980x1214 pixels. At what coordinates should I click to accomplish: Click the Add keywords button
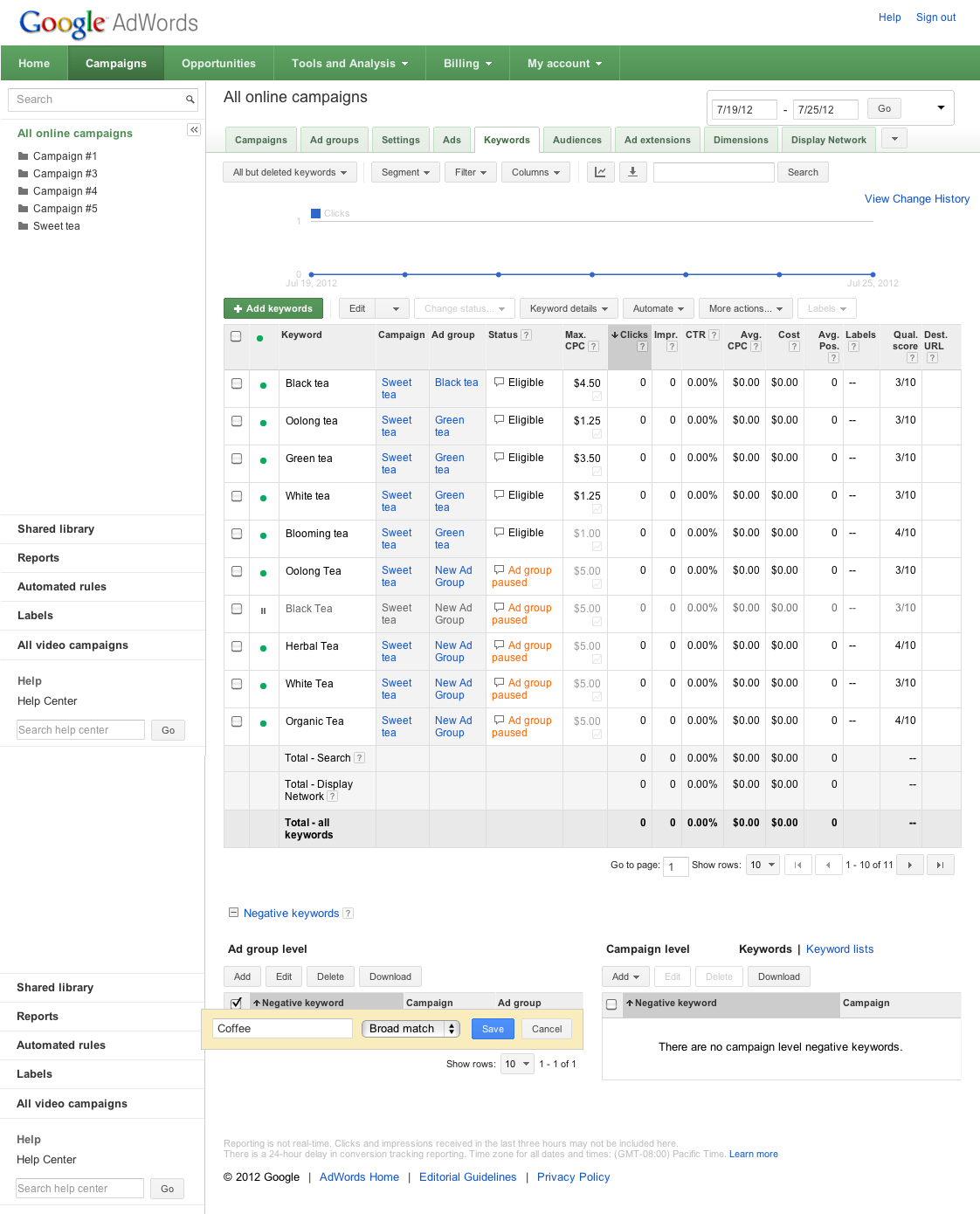(x=273, y=308)
